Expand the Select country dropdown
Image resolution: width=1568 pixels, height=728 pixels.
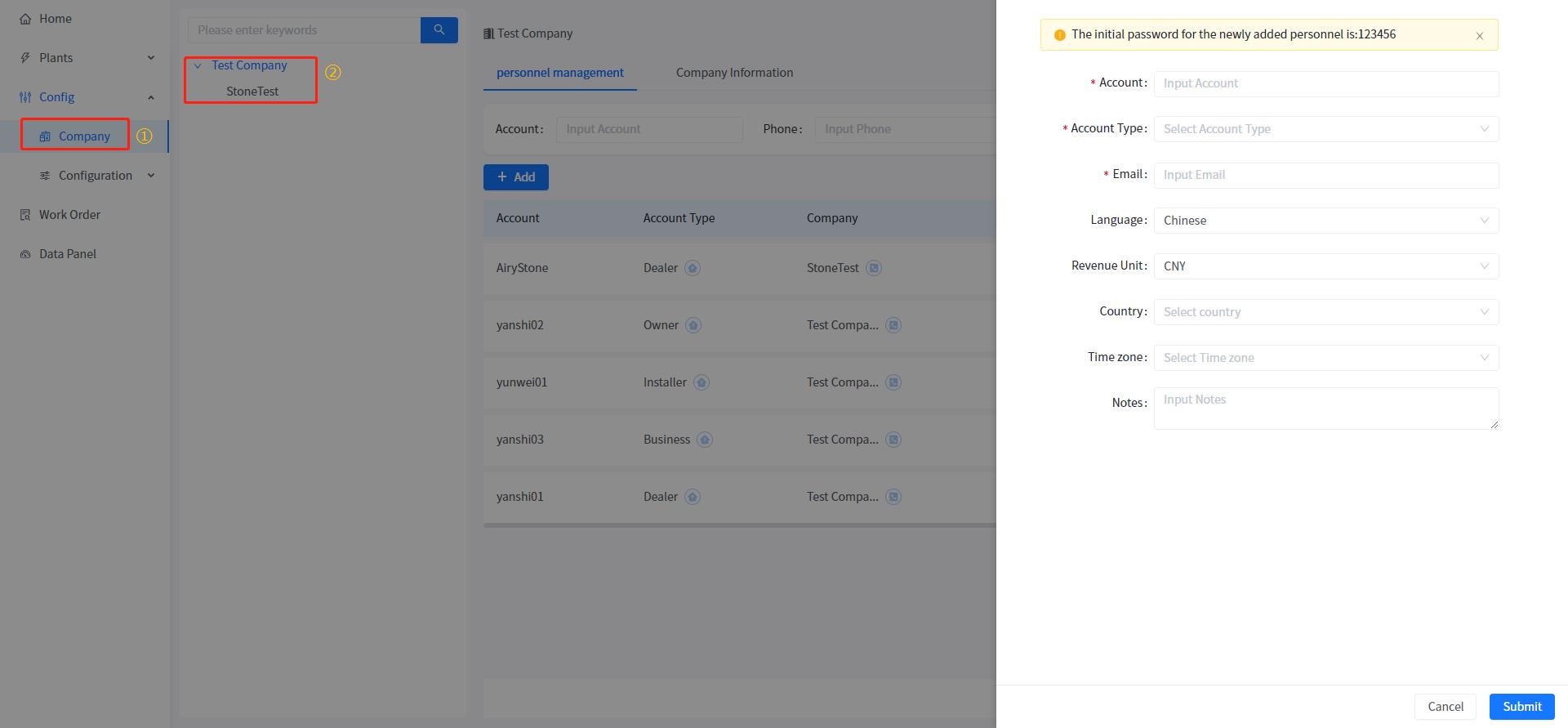(x=1325, y=312)
